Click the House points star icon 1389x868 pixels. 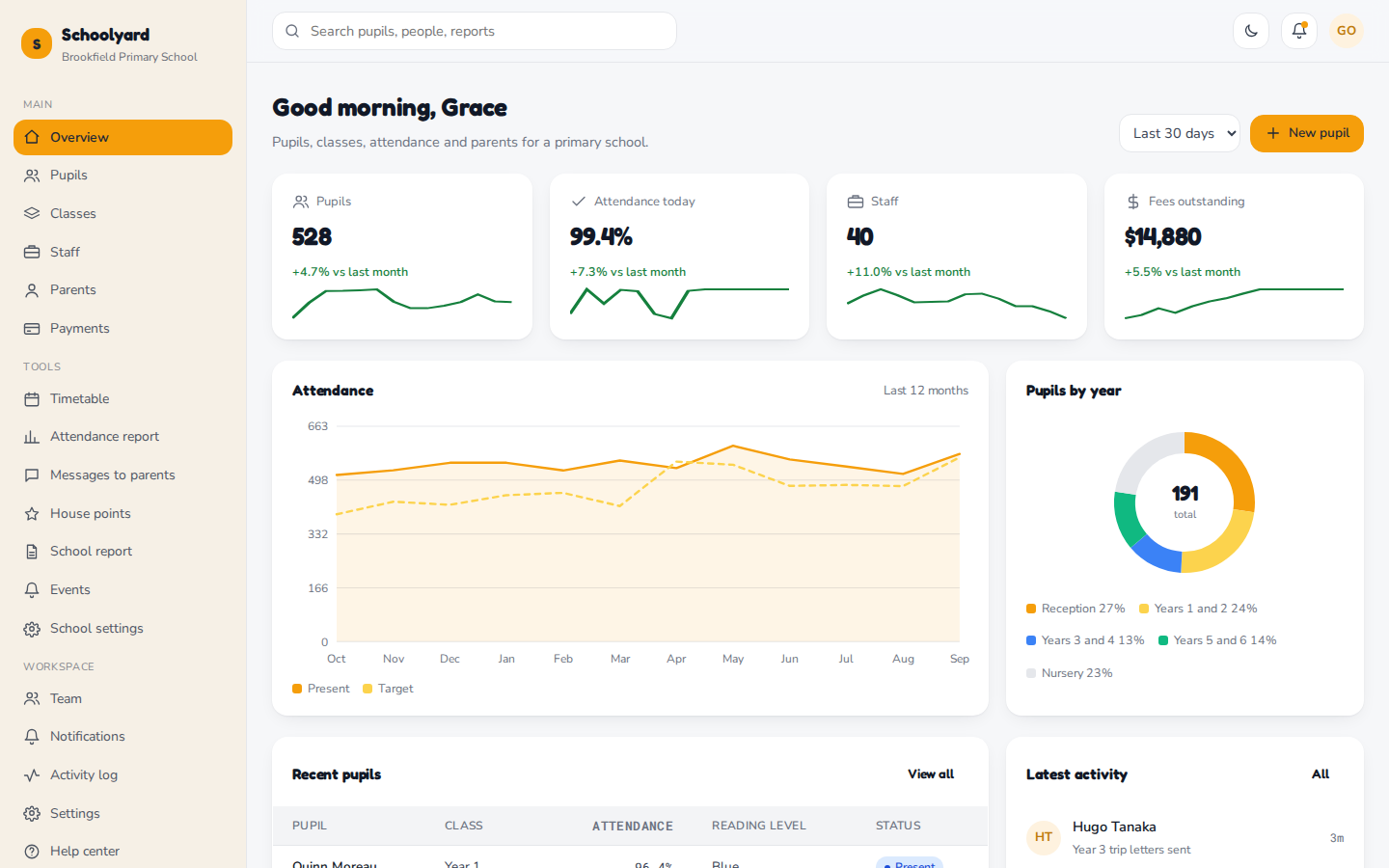(32, 513)
